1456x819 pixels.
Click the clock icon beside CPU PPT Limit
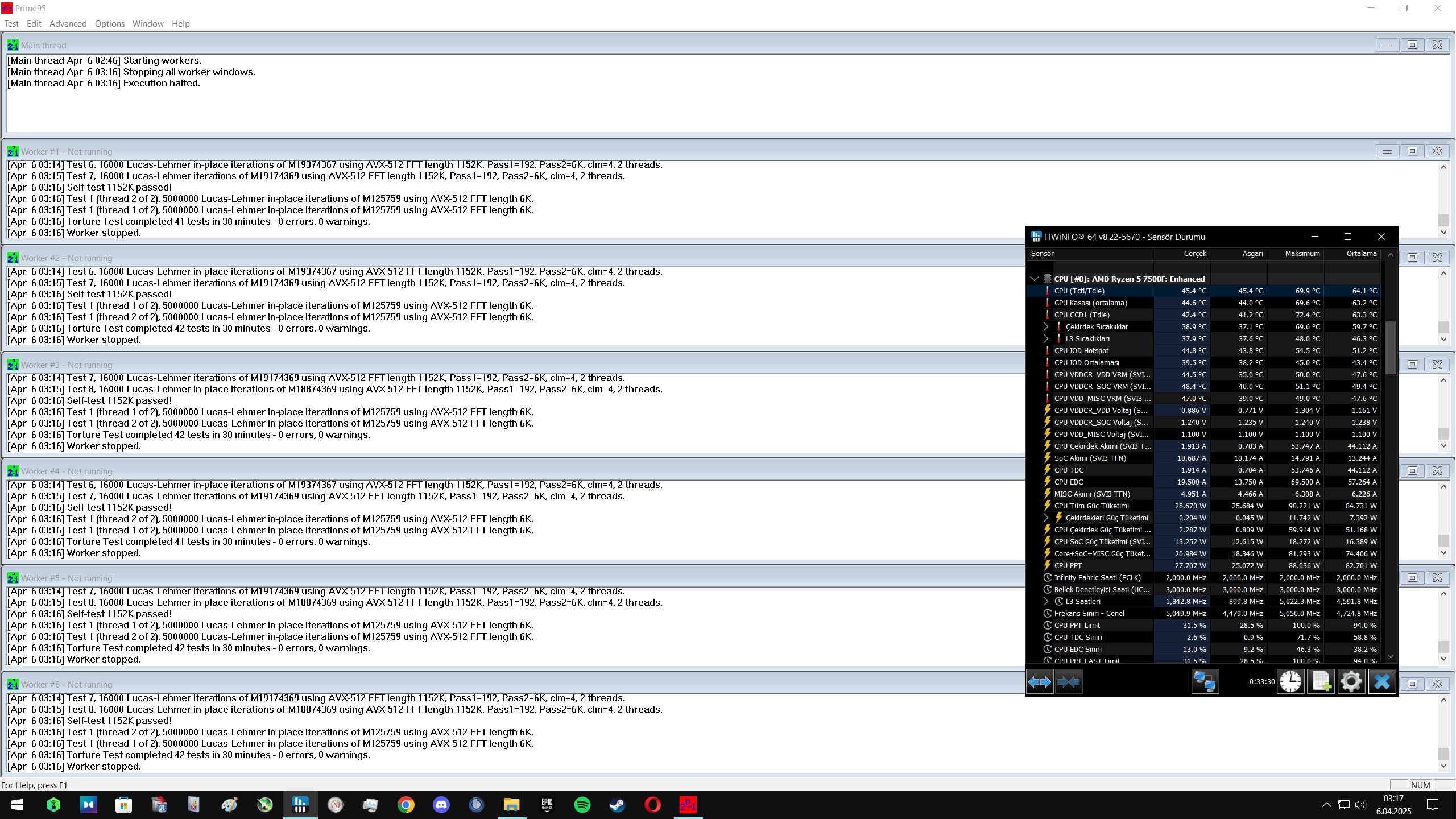click(x=1047, y=625)
